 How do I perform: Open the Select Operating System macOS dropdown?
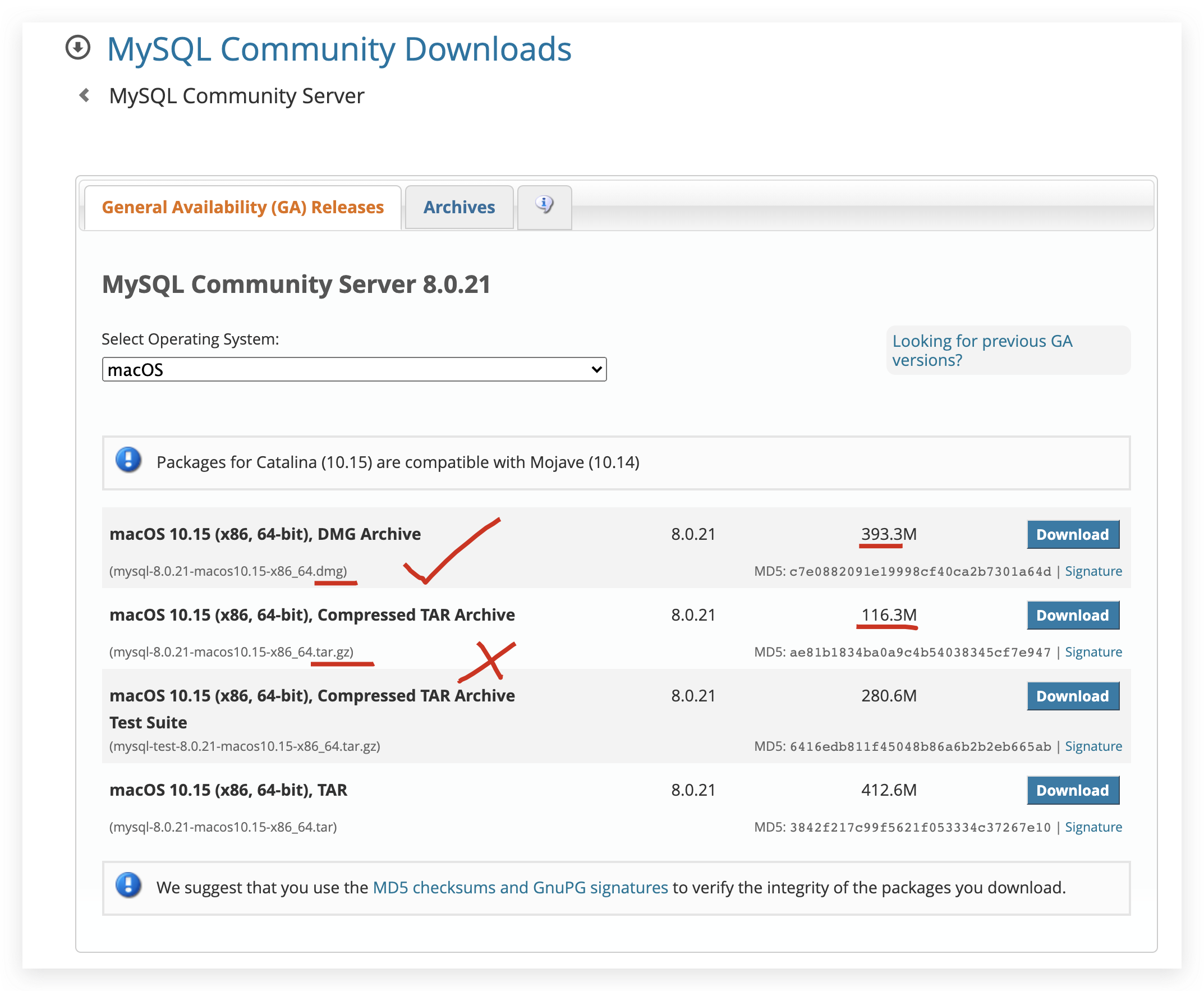(354, 369)
